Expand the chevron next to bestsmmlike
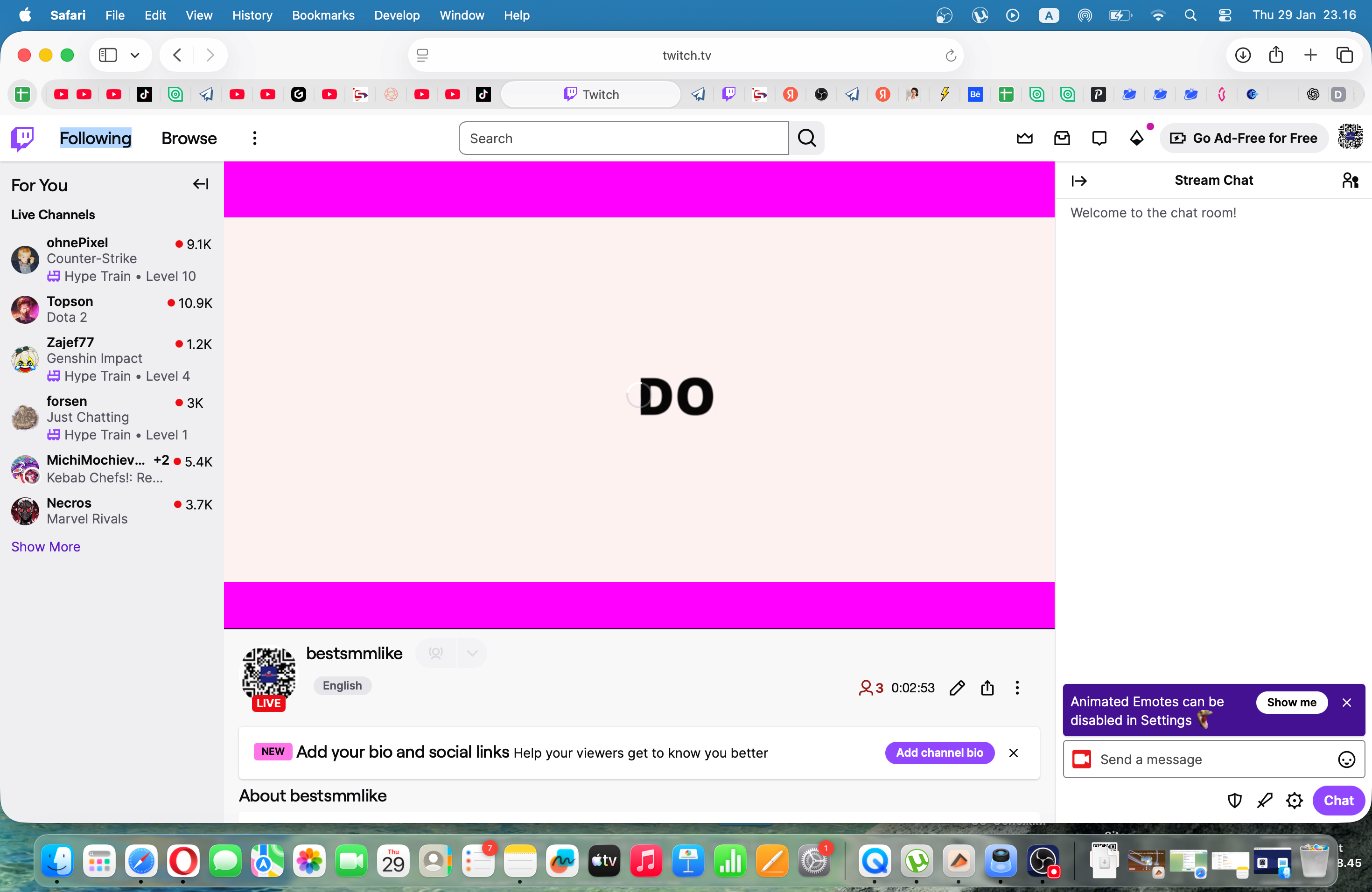The width and height of the screenshot is (1372, 892). 472,653
